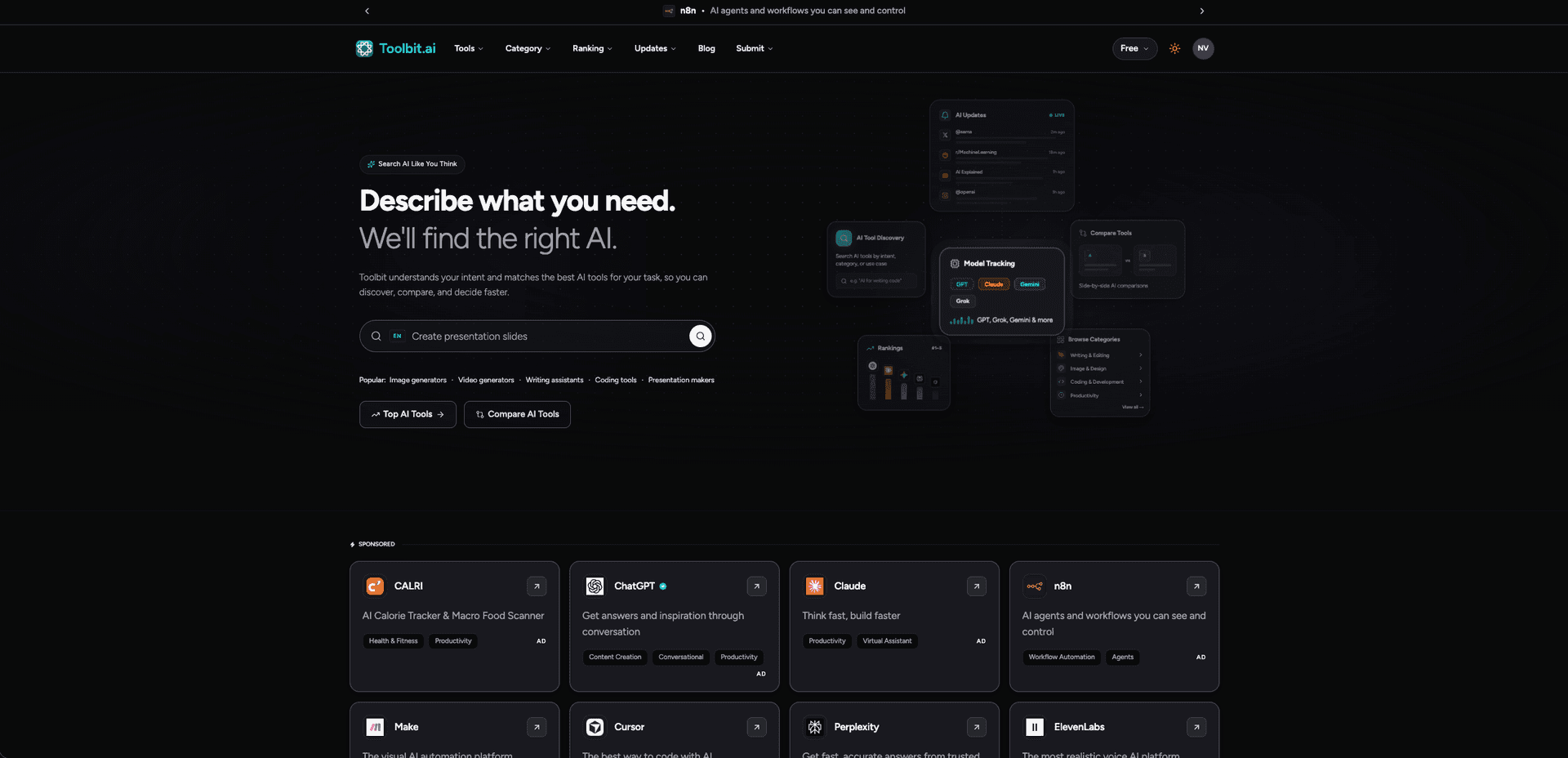This screenshot has width=1568, height=758.
Task: Click the ChatGPT logo icon
Action: pos(595,586)
